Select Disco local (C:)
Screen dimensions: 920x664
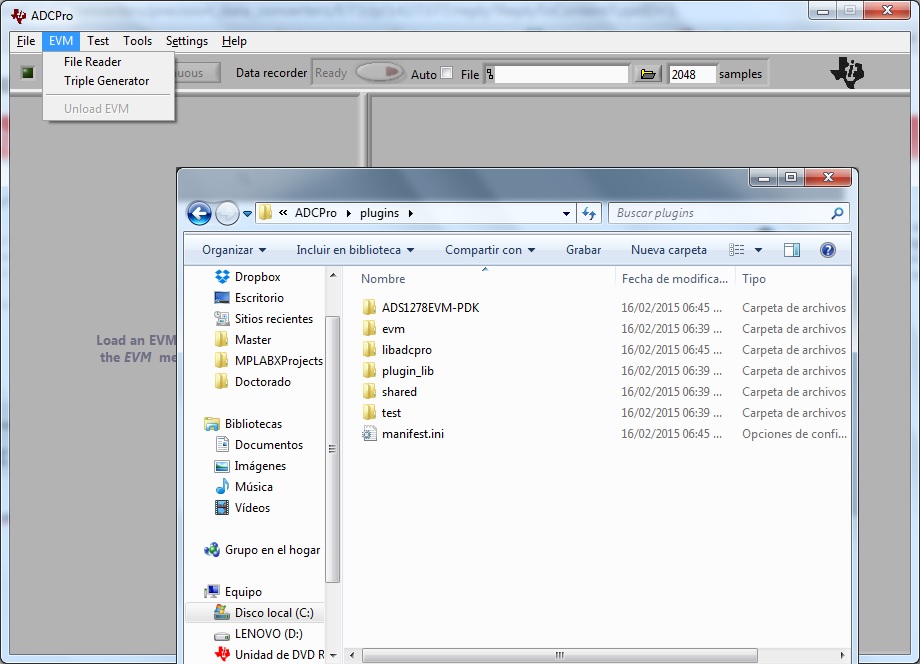274,613
